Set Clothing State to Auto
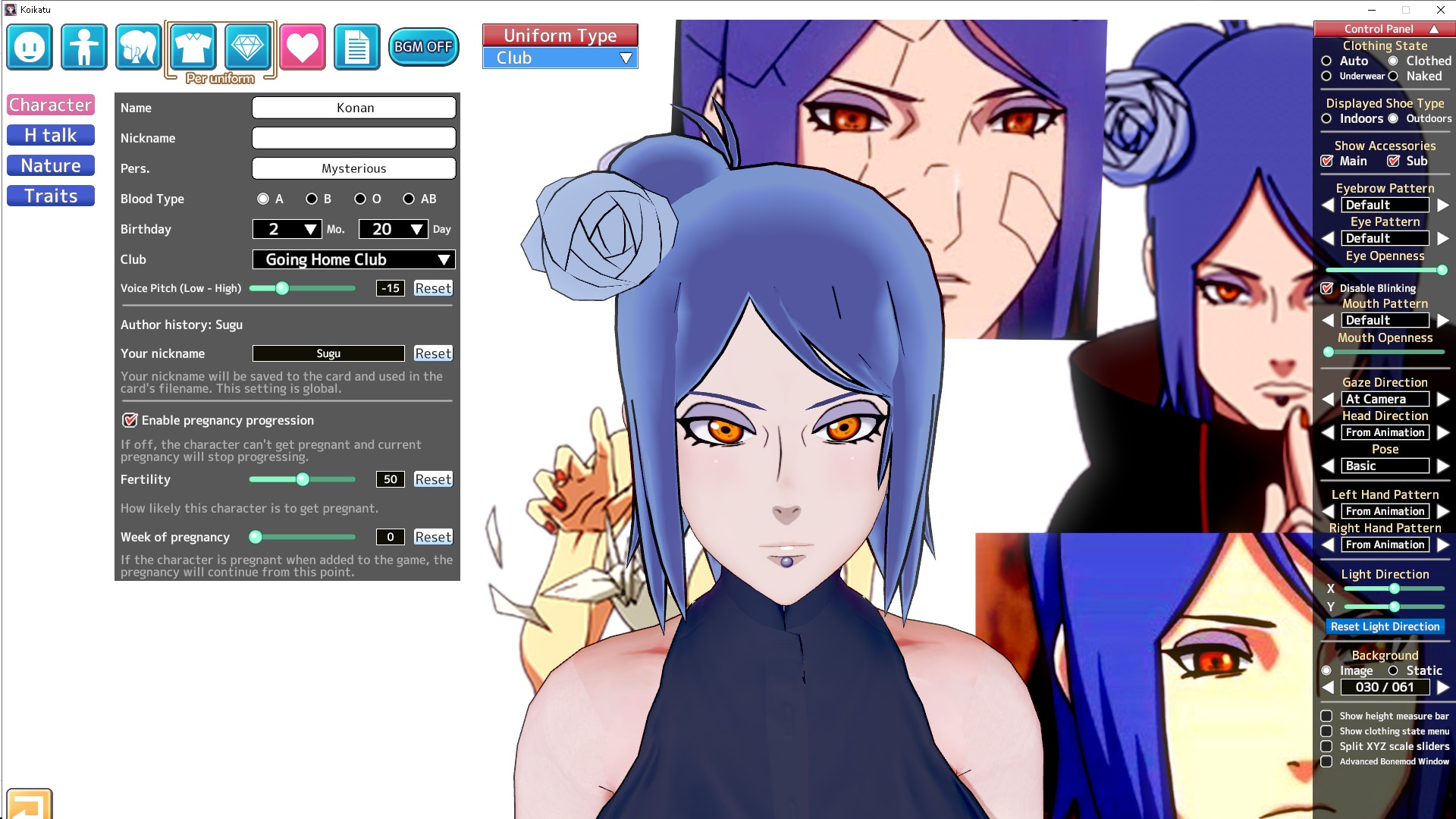The width and height of the screenshot is (1456, 819). (x=1326, y=61)
